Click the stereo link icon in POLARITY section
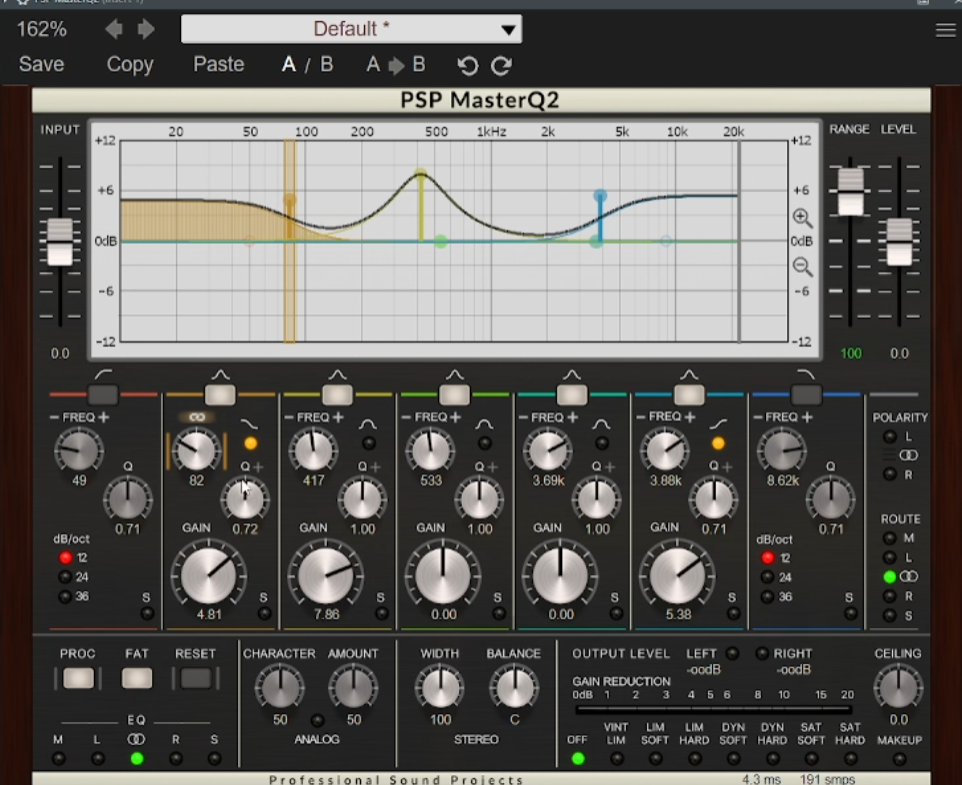Viewport: 962px width, 785px height. pyautogui.click(x=908, y=455)
